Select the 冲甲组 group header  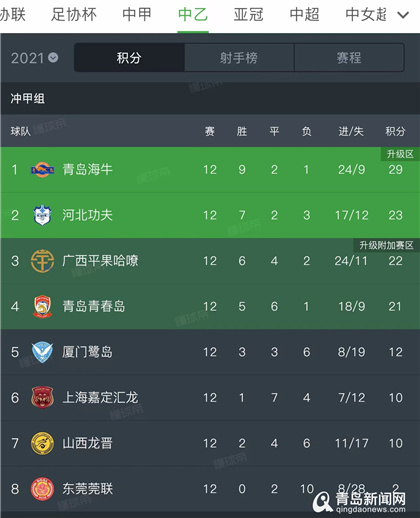(210, 99)
